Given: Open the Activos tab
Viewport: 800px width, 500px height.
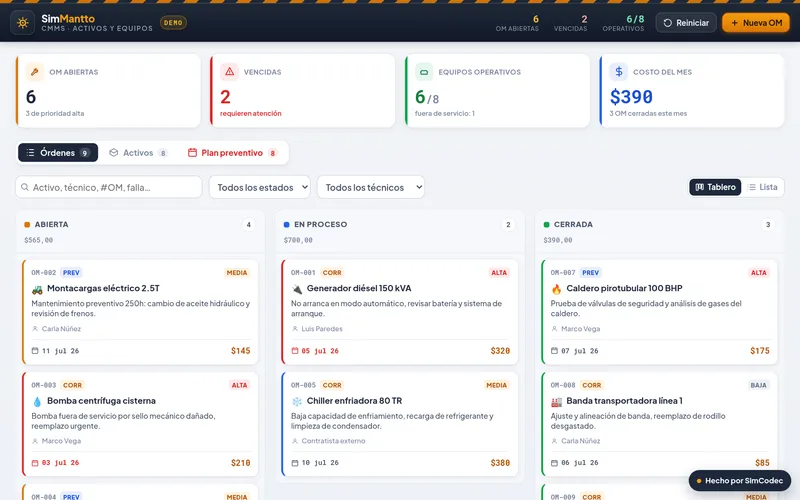Looking at the screenshot, I should pos(138,153).
